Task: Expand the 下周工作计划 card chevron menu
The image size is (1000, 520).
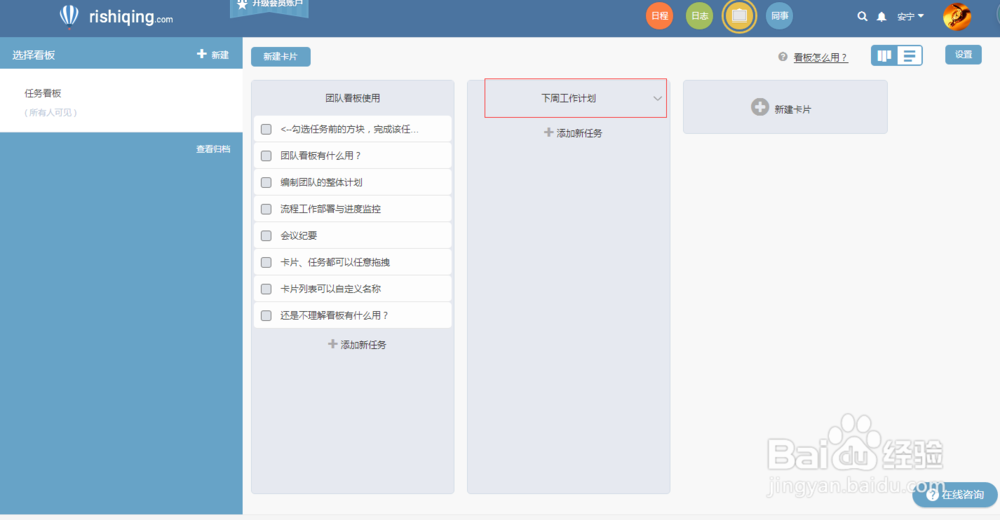Action: pos(657,98)
